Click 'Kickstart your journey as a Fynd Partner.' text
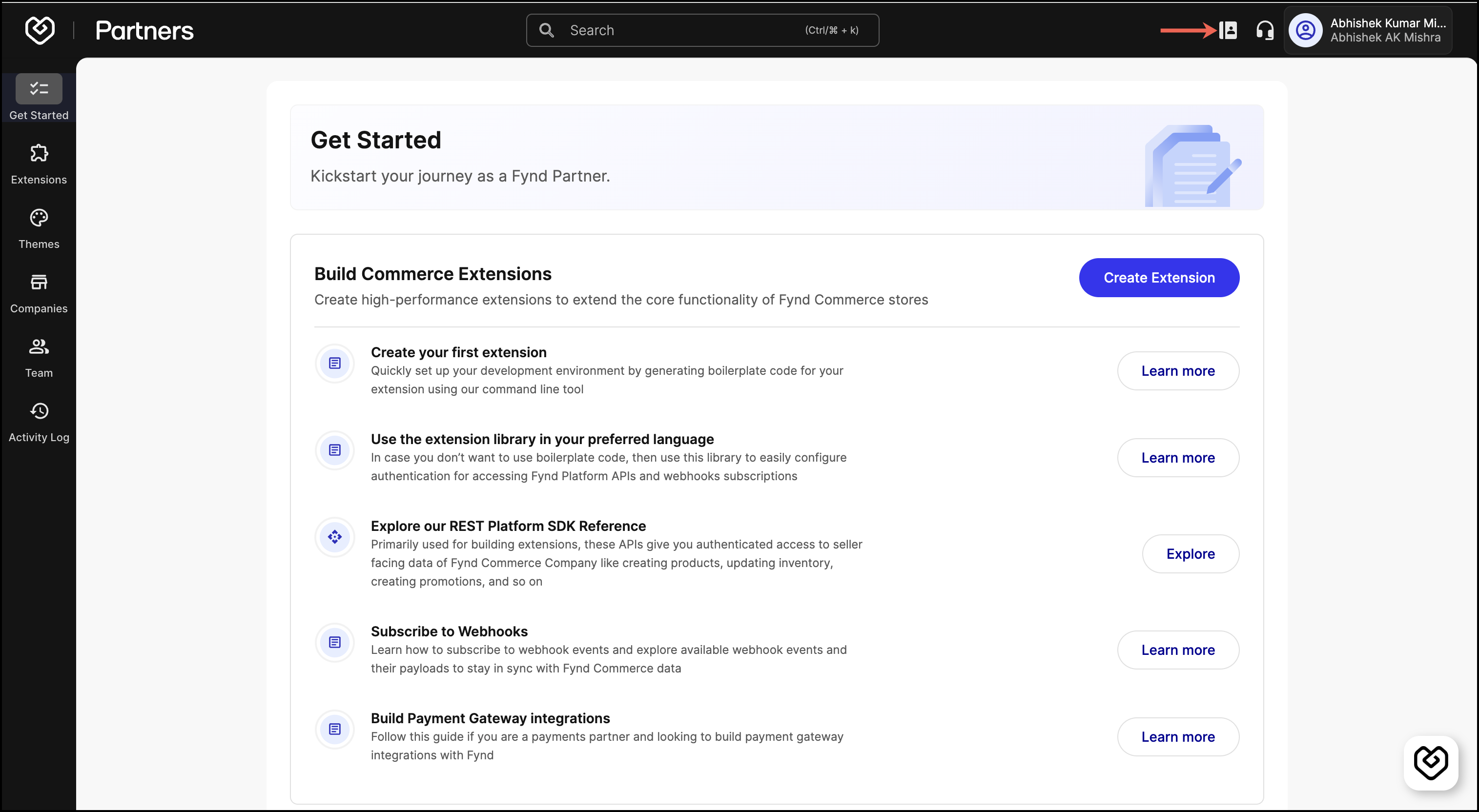1479x812 pixels. 460,176
